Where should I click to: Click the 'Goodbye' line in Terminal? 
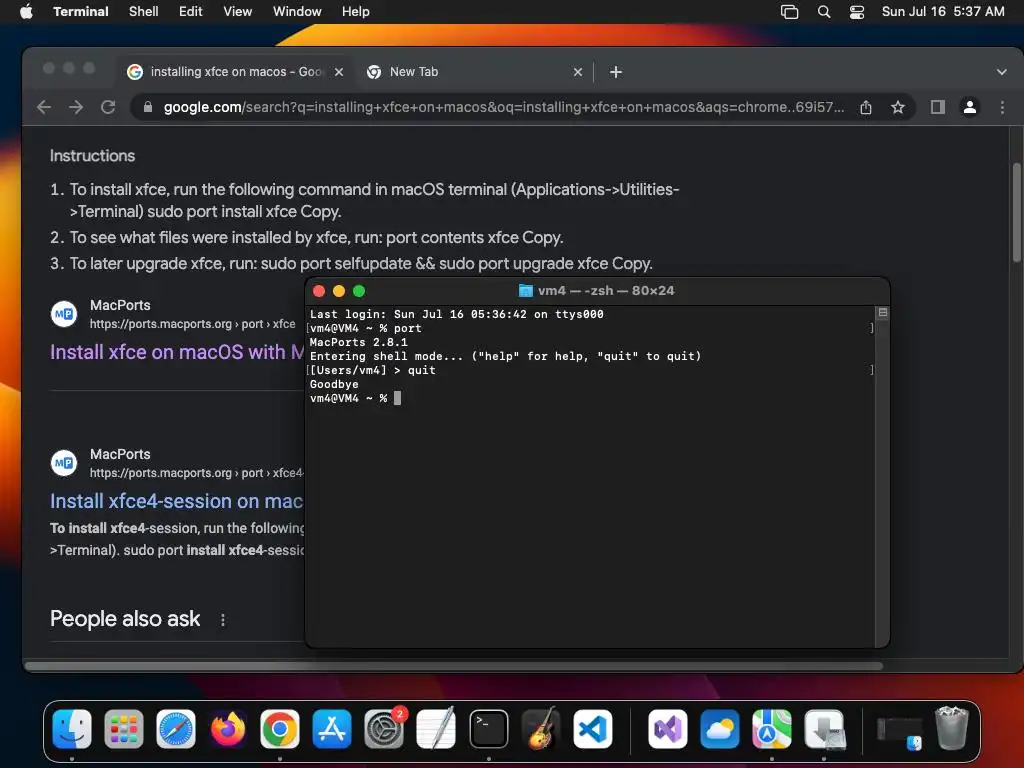[334, 384]
